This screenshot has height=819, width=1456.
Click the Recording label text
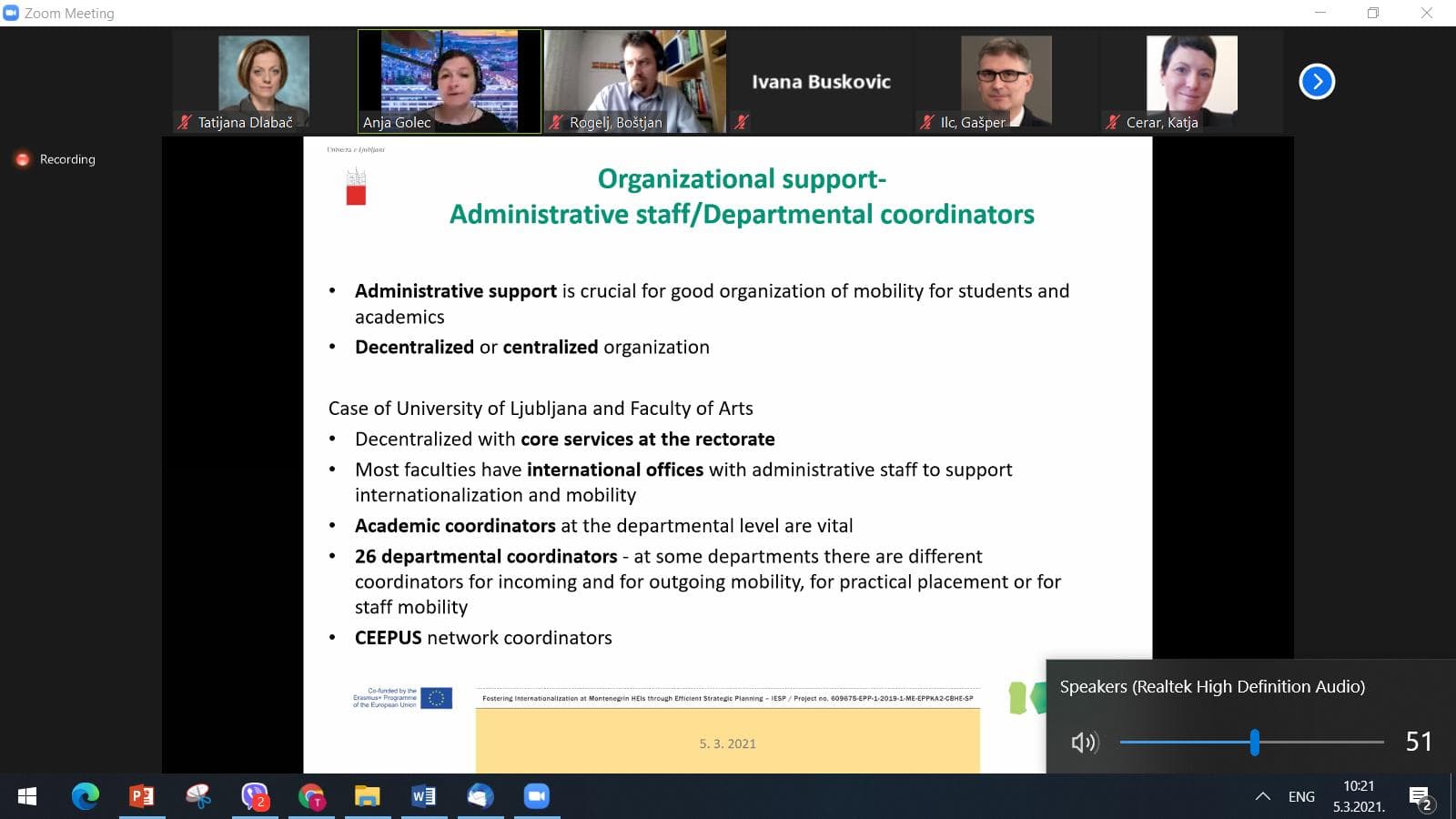coord(67,159)
